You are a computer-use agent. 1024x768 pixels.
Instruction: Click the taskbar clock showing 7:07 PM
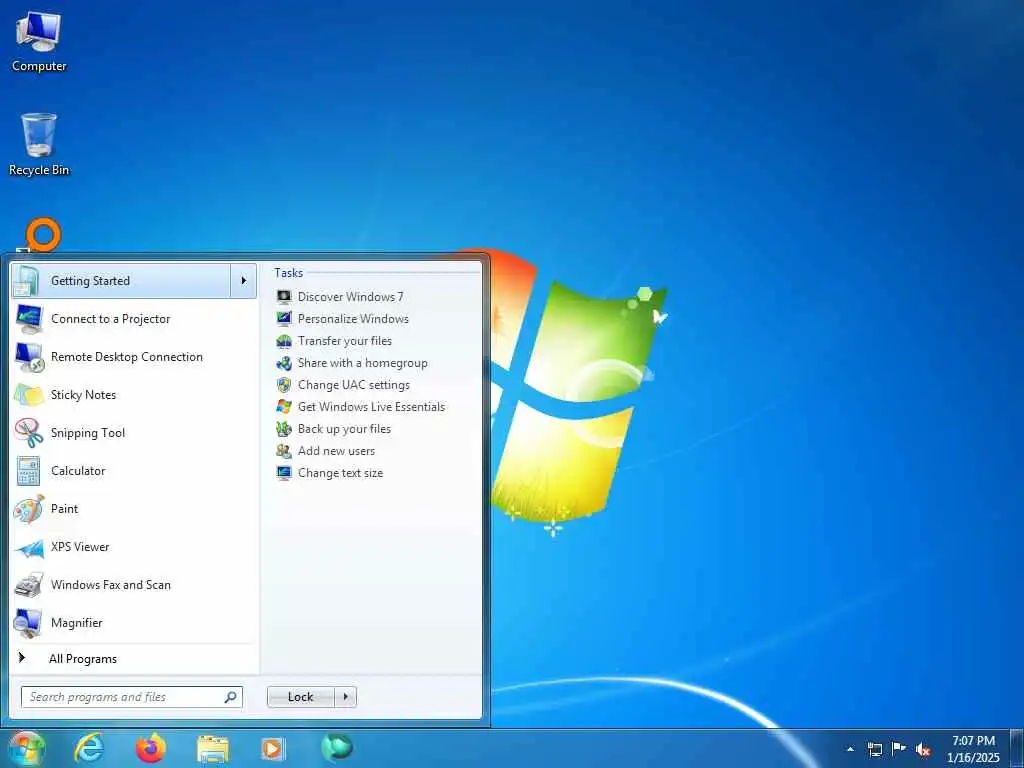(973, 749)
